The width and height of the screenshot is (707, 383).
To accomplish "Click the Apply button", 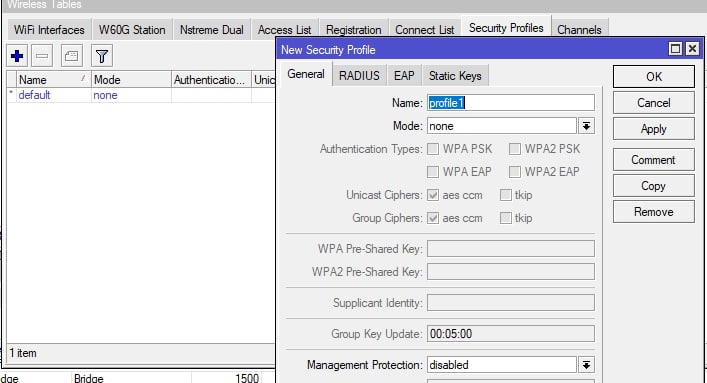I will tap(653, 129).
